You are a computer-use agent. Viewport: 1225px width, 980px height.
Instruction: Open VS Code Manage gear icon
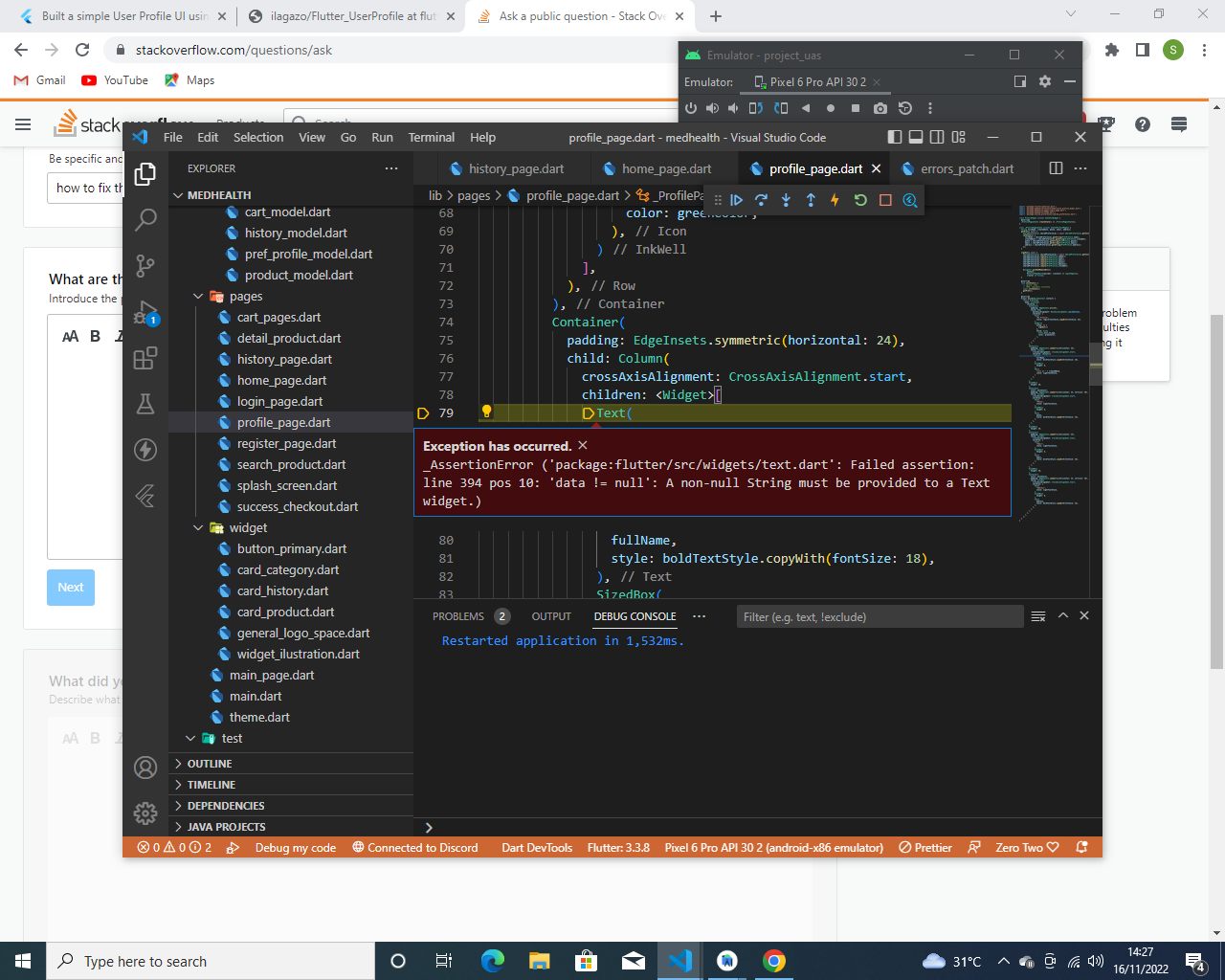coord(145,813)
